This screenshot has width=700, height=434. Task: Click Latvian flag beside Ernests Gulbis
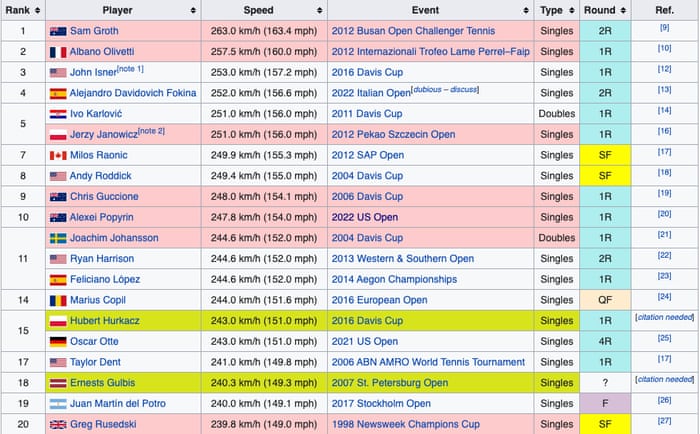tap(58, 383)
